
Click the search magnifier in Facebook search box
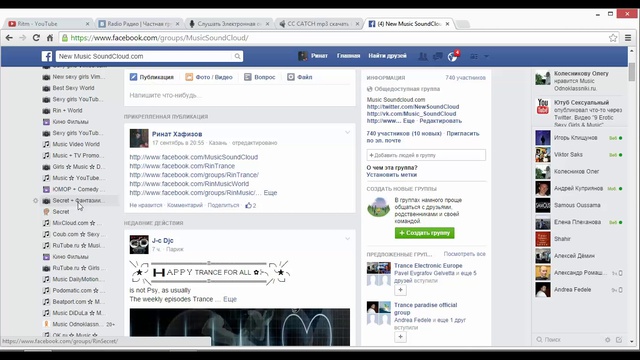pos(237,56)
